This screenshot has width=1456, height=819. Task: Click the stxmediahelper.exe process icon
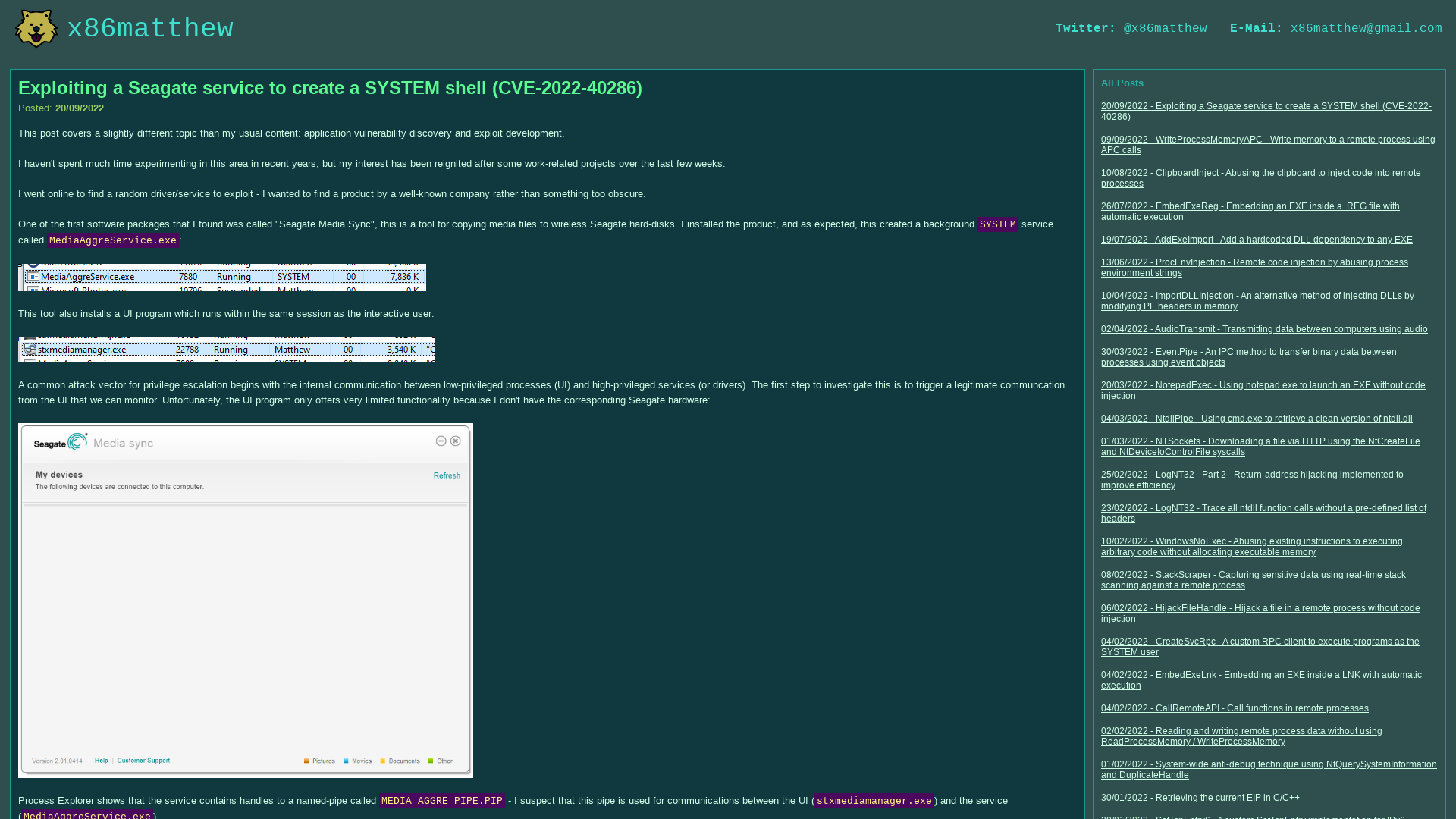[31, 337]
